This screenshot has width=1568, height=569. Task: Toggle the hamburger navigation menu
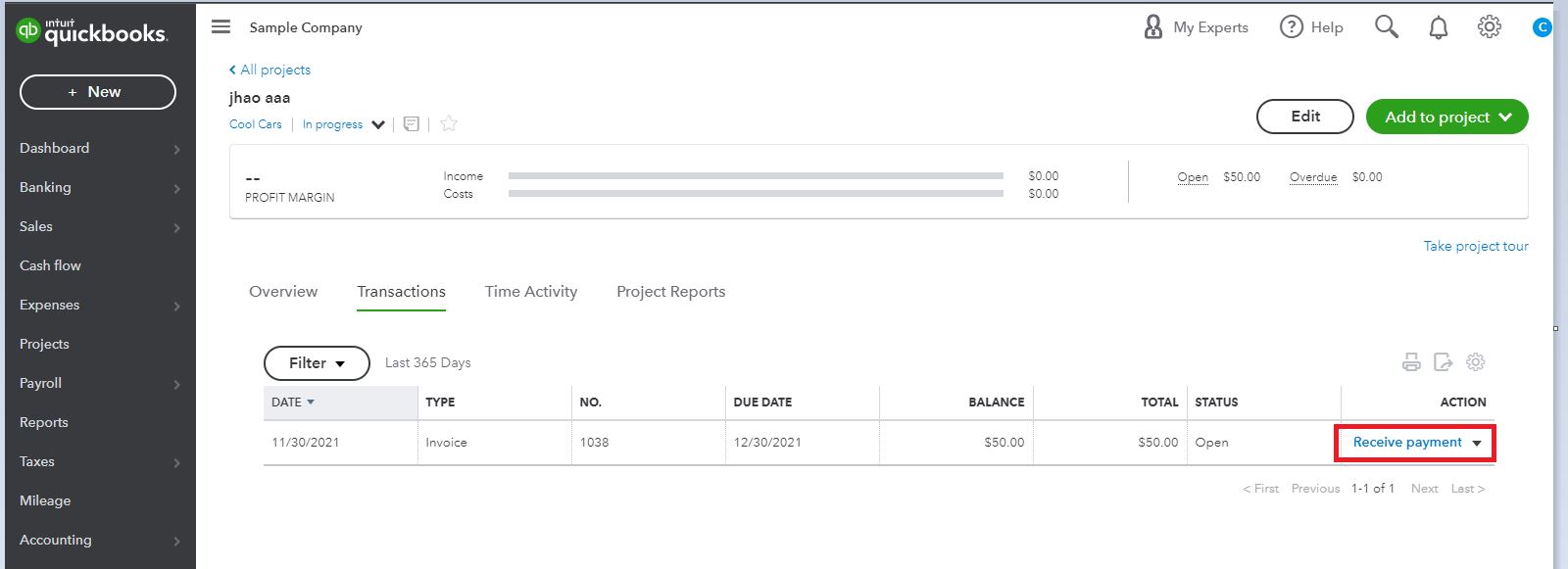[221, 27]
